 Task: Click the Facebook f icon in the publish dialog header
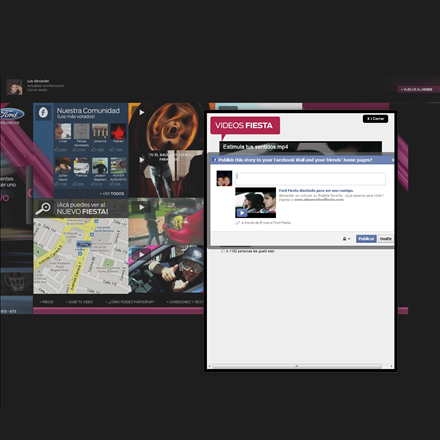(x=215, y=160)
